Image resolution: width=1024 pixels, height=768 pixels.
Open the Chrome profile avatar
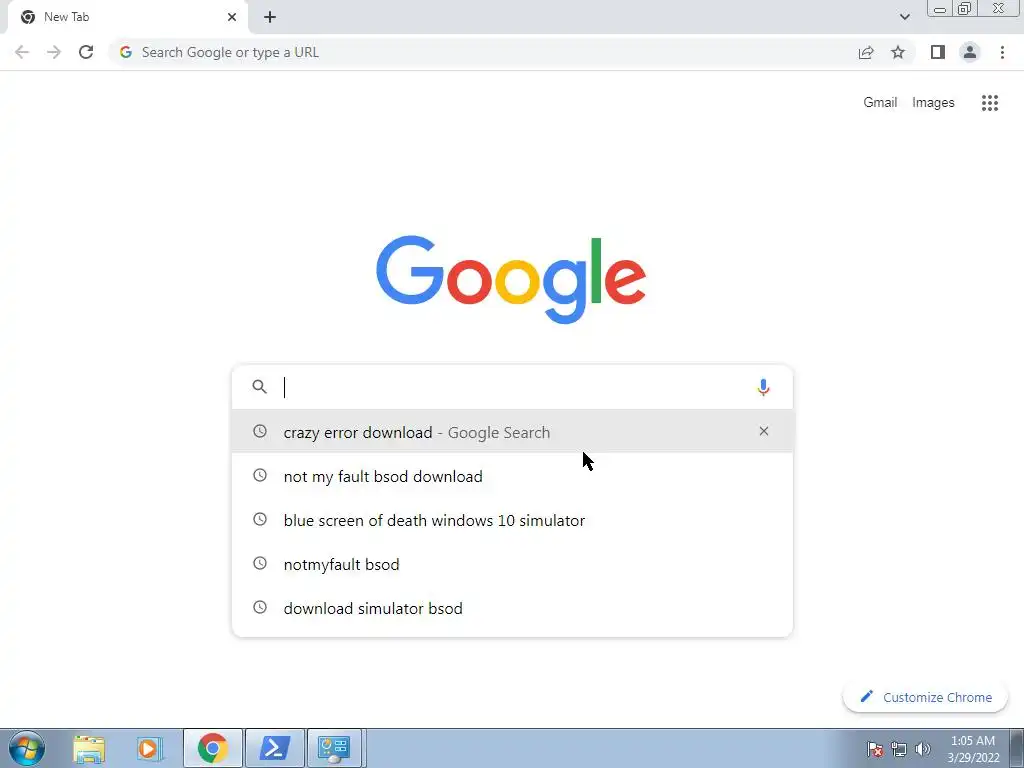[x=970, y=52]
